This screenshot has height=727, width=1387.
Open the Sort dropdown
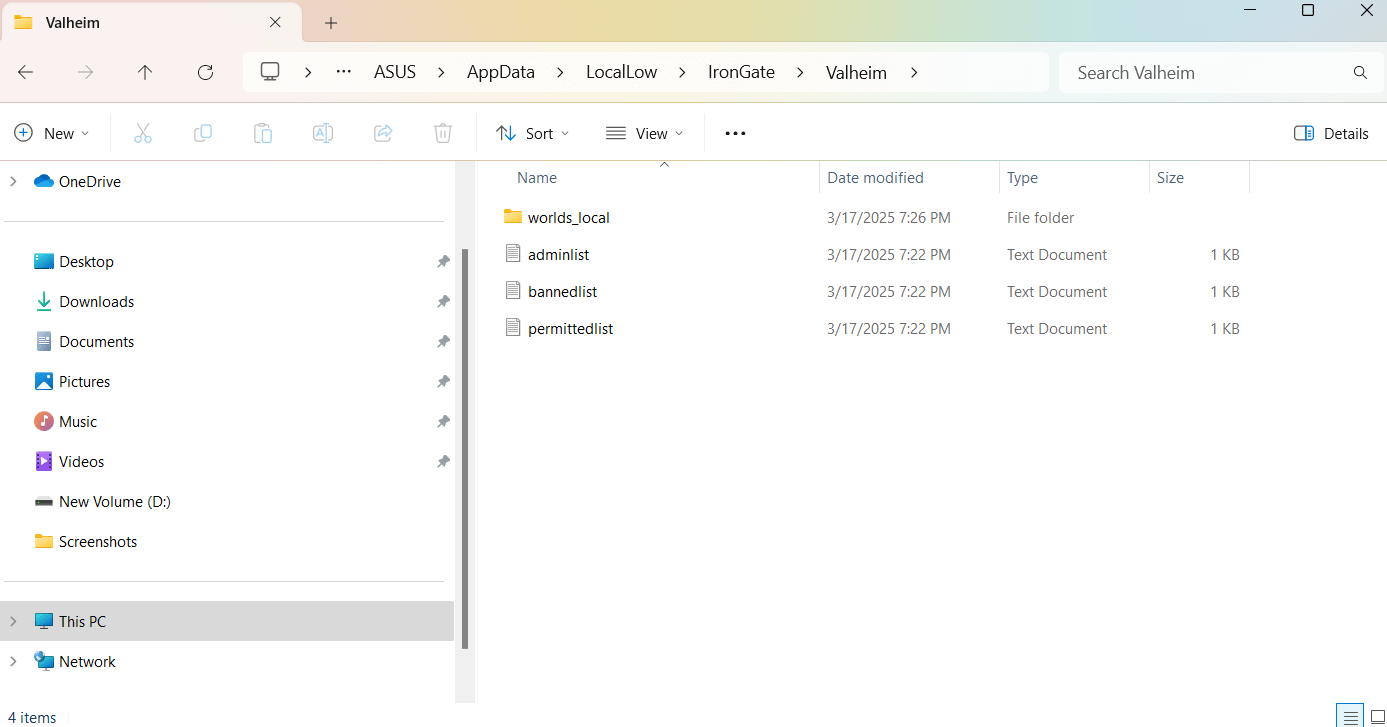532,132
